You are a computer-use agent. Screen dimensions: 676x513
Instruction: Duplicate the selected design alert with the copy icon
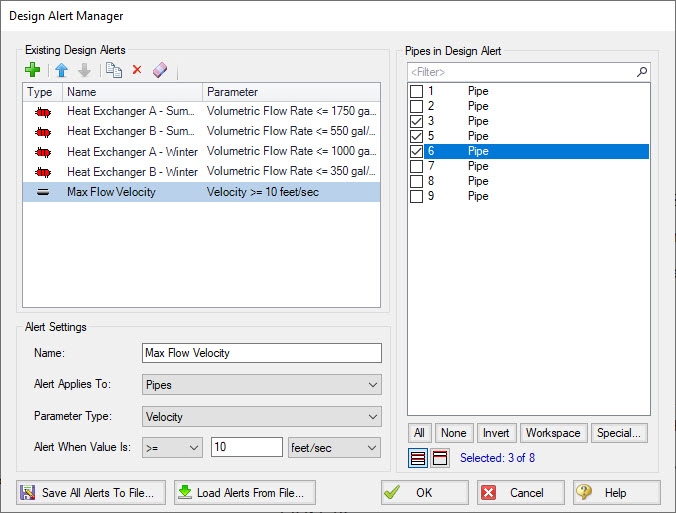114,70
